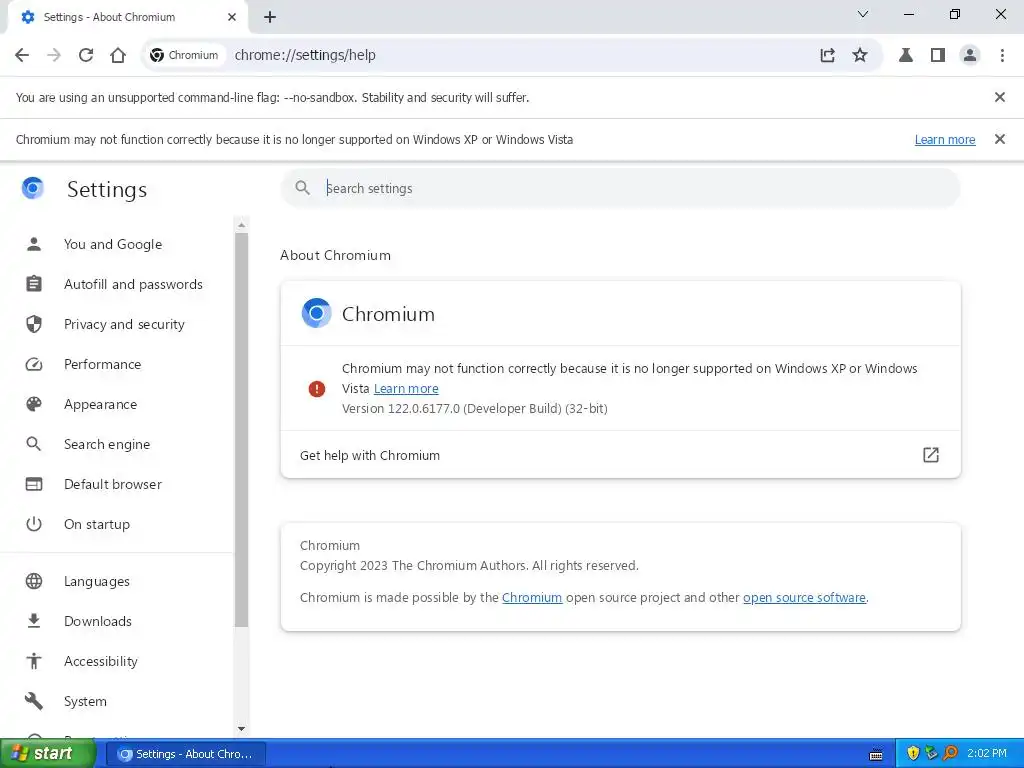Focus the Search settings field
This screenshot has height=768, width=1024.
[620, 188]
